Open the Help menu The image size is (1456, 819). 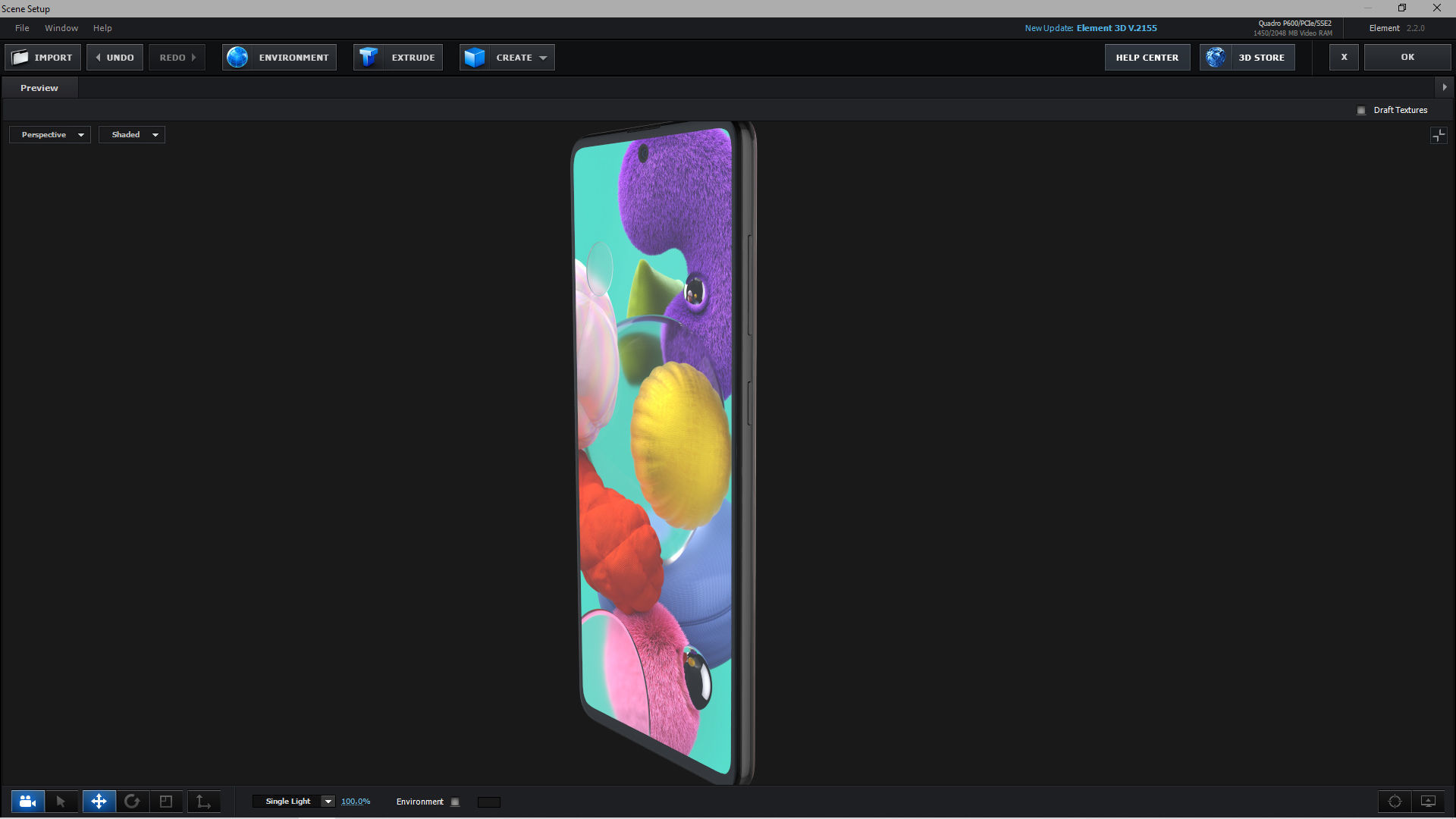102,28
